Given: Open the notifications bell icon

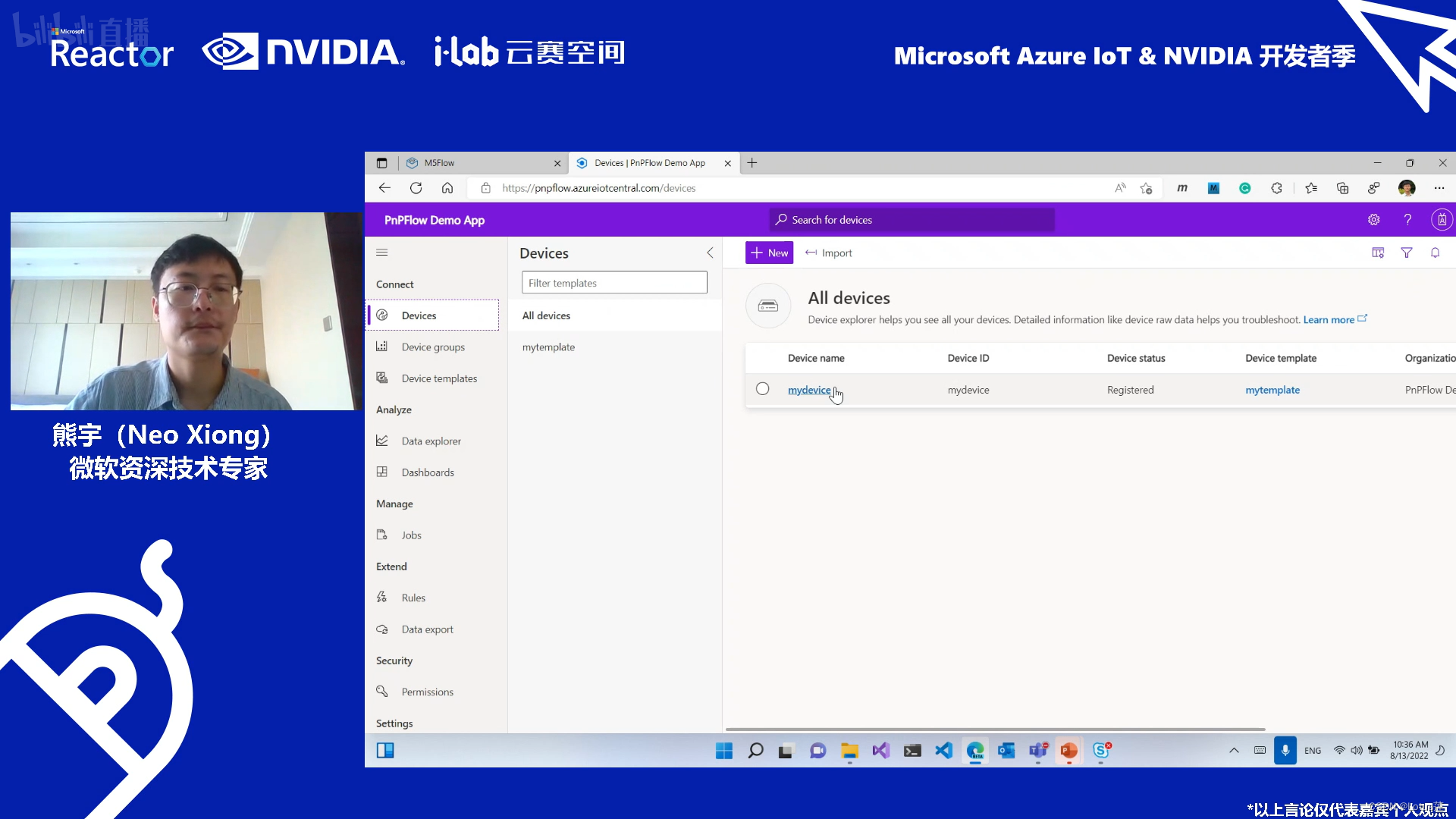Looking at the screenshot, I should tap(1436, 253).
